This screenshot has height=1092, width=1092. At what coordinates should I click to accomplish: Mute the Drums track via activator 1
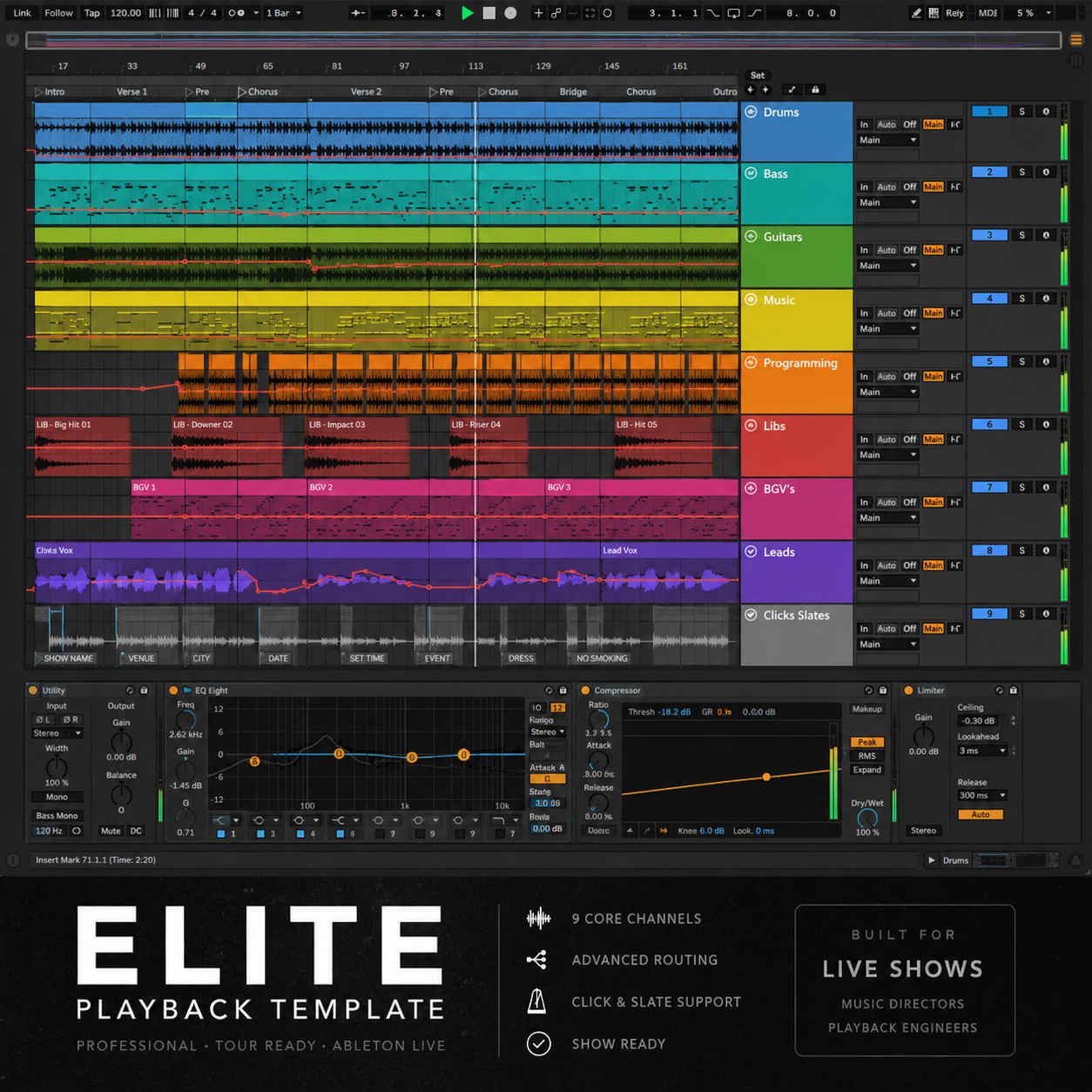[989, 111]
